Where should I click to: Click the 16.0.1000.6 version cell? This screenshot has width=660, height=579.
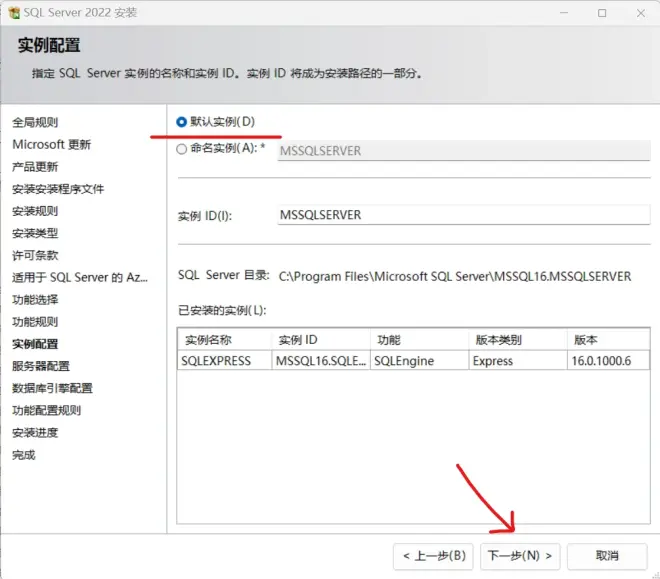click(x=608, y=361)
